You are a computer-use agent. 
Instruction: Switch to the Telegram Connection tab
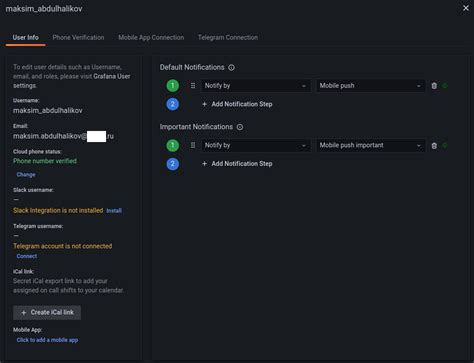[x=228, y=38]
